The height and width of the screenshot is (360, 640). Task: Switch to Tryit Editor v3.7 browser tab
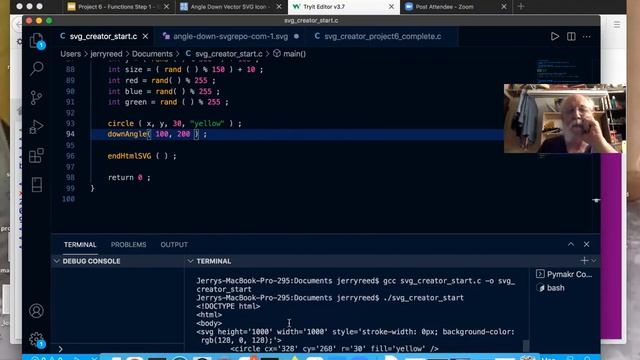pos(343,7)
